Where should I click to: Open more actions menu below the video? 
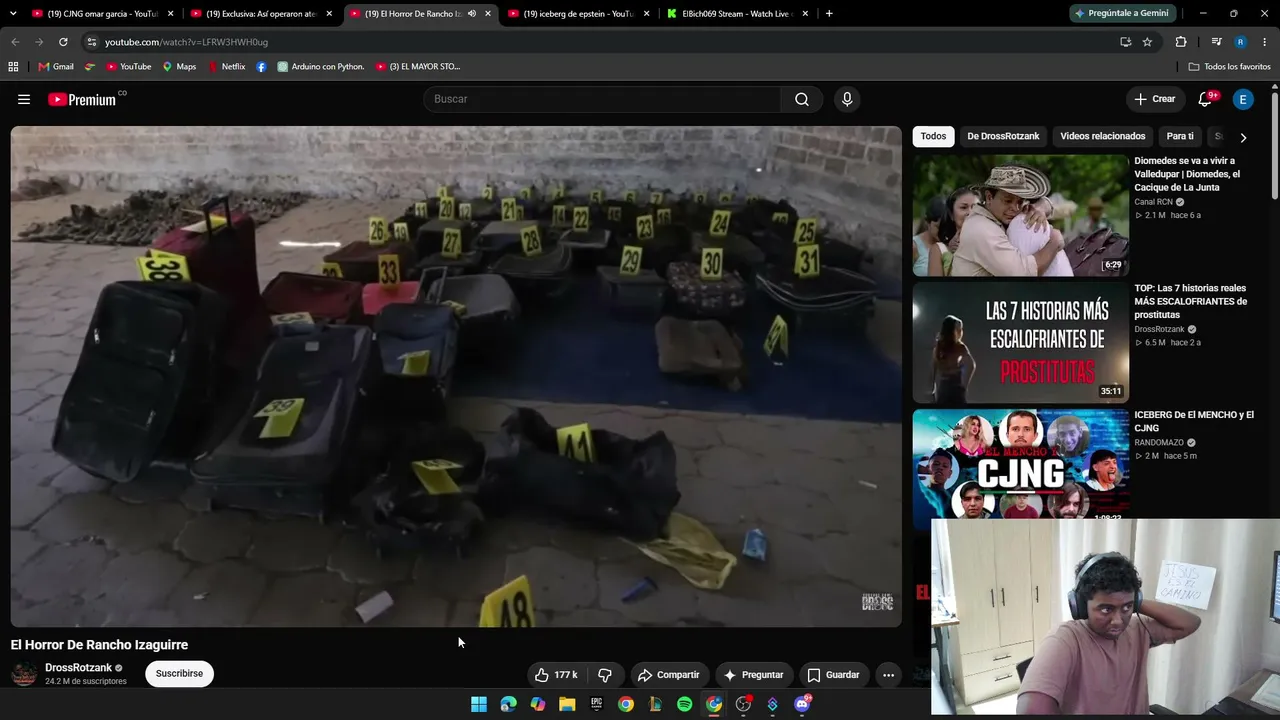pos(888,675)
